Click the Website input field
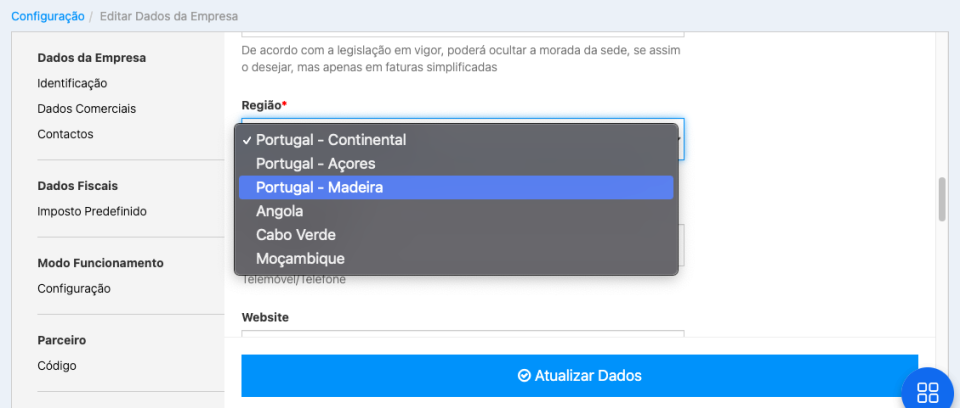The width and height of the screenshot is (960, 408). [462, 339]
